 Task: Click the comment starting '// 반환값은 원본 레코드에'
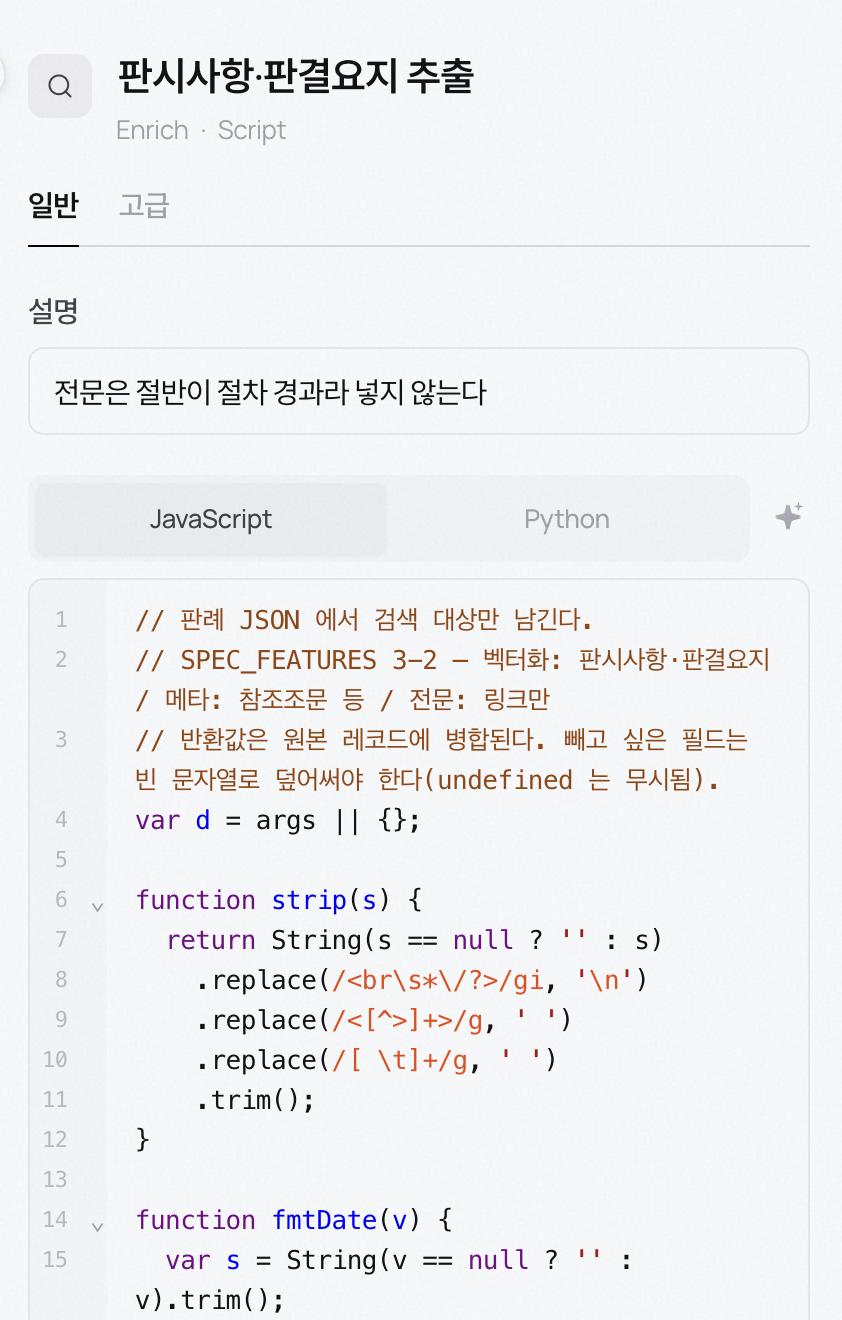click(441, 760)
